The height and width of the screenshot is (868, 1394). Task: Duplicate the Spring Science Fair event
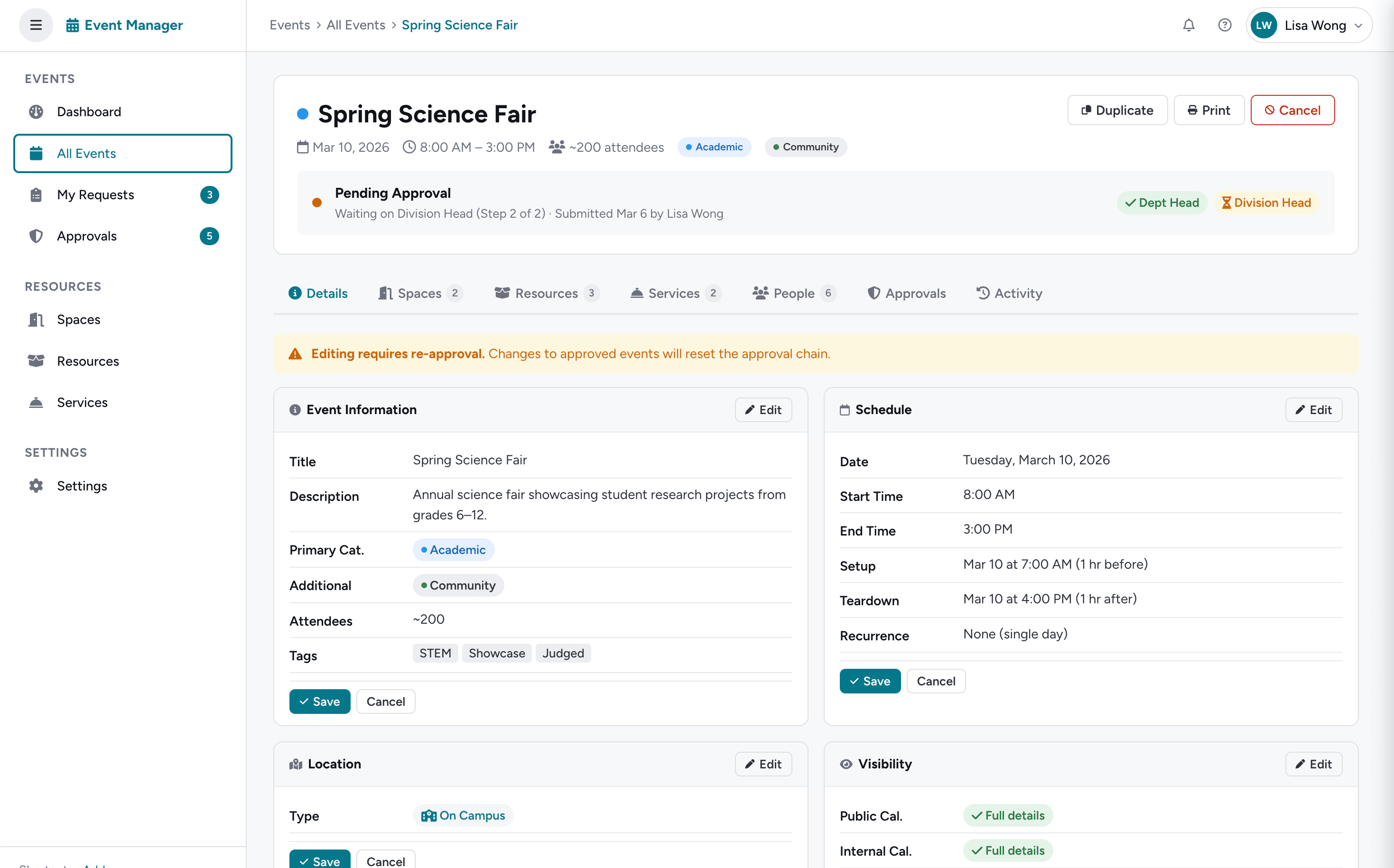point(1117,110)
